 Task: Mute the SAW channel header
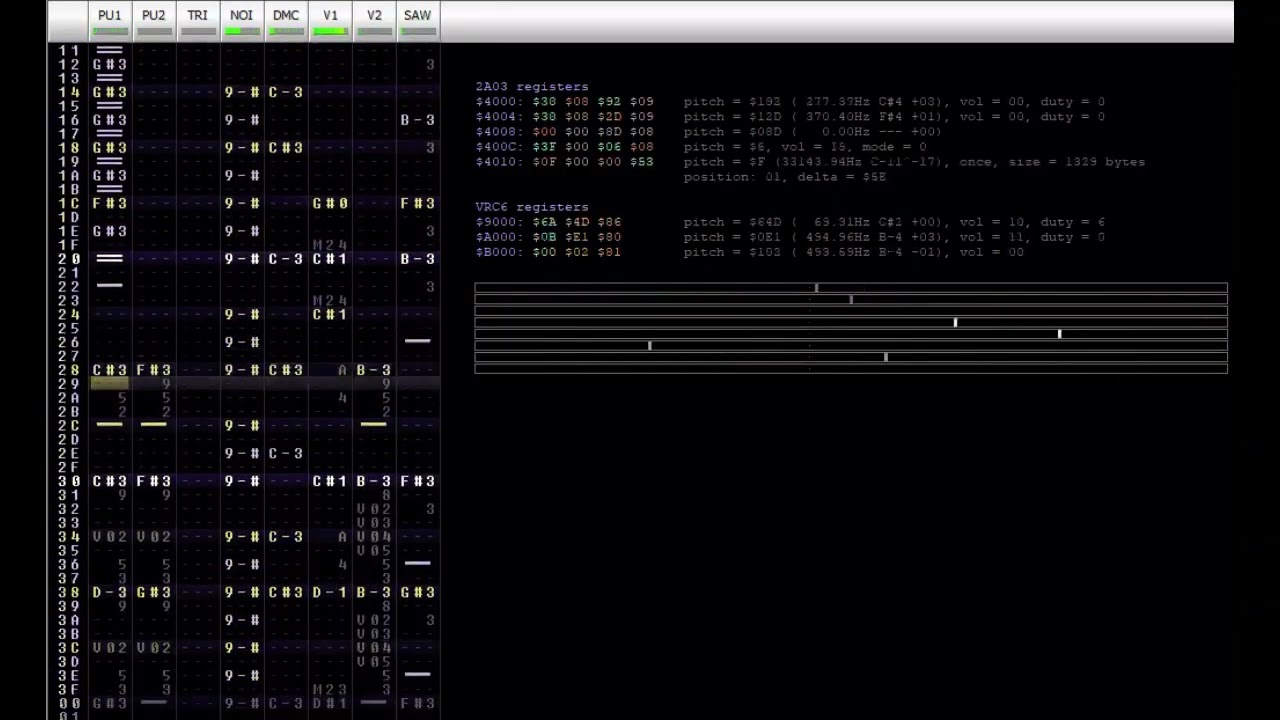tap(418, 20)
